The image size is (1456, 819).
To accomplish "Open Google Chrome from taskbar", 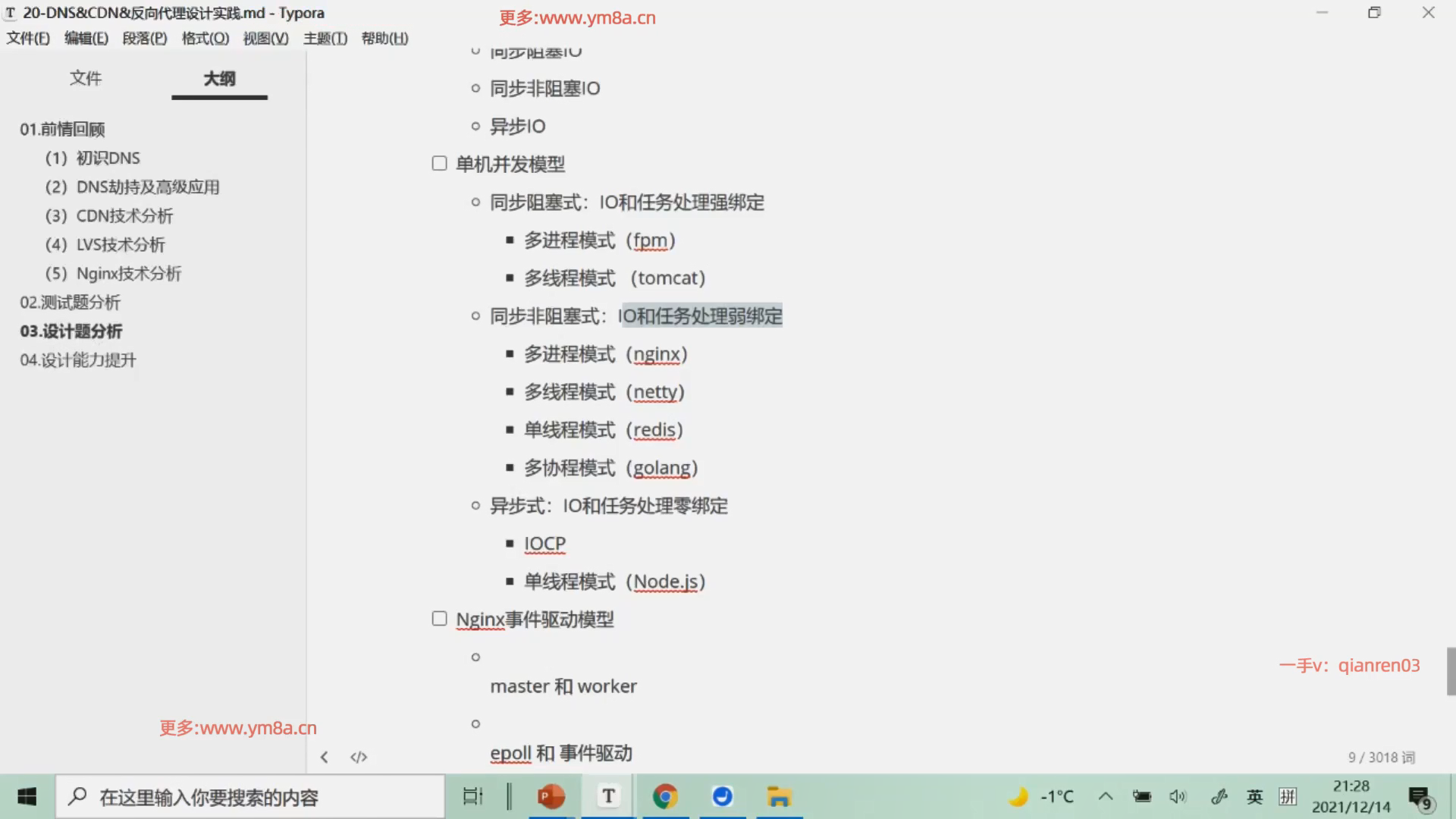I will click(x=665, y=796).
